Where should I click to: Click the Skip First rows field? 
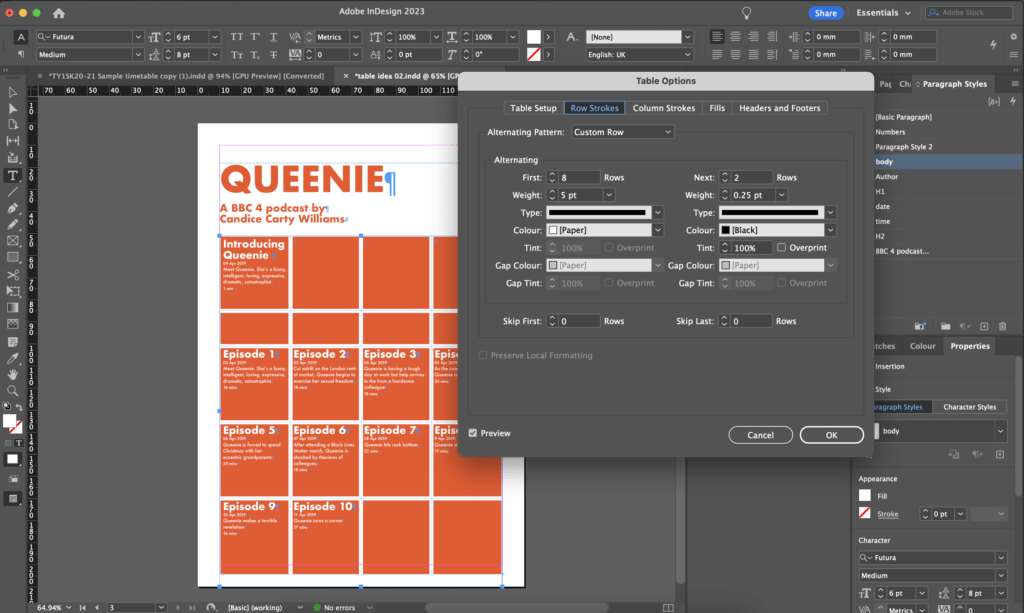click(579, 321)
